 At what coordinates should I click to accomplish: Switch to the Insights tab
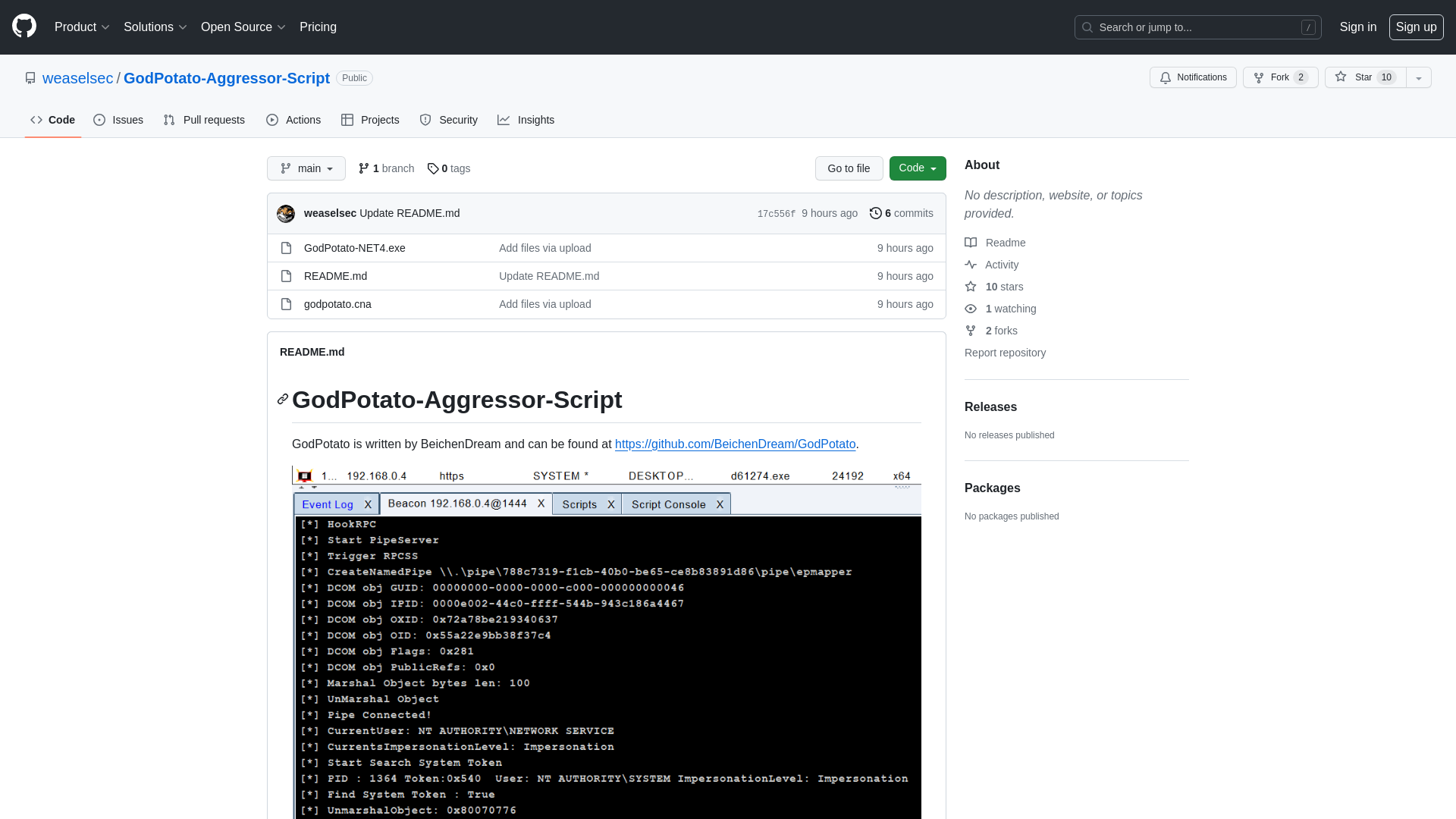(x=526, y=120)
